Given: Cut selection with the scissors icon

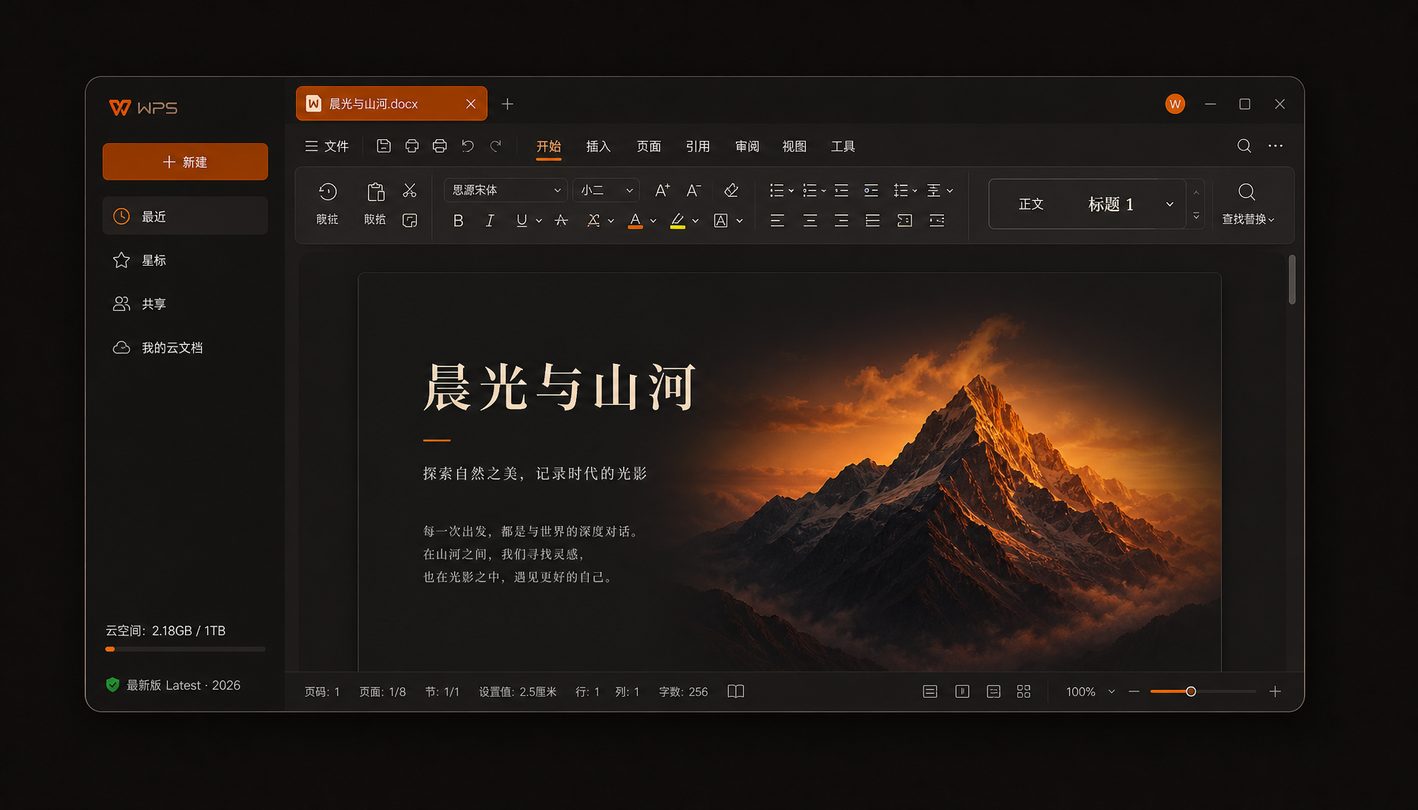Looking at the screenshot, I should pyautogui.click(x=409, y=190).
